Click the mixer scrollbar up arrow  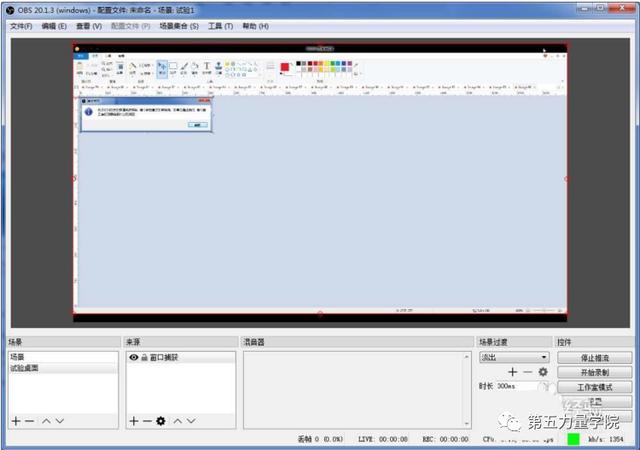(467, 357)
